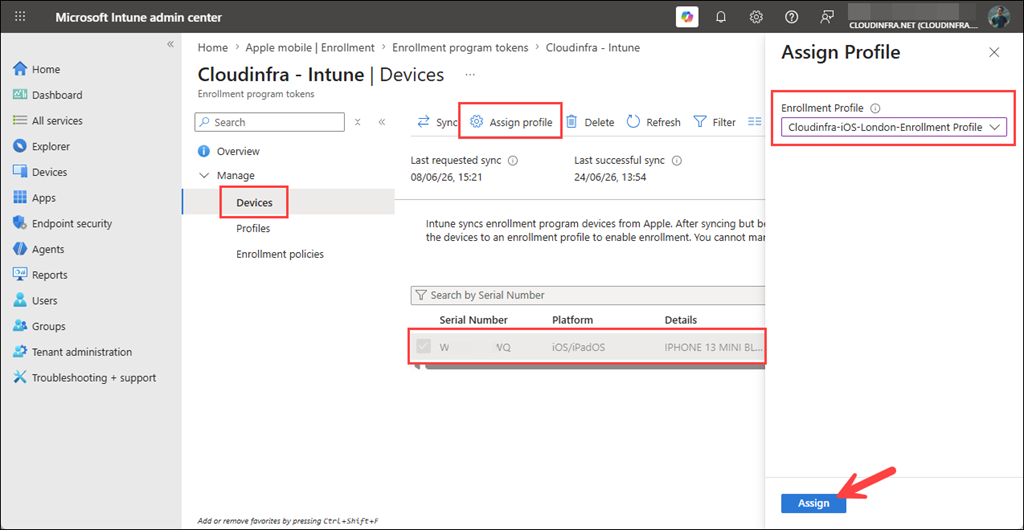Click the blade menu Search box
This screenshot has height=530, width=1024.
point(270,122)
